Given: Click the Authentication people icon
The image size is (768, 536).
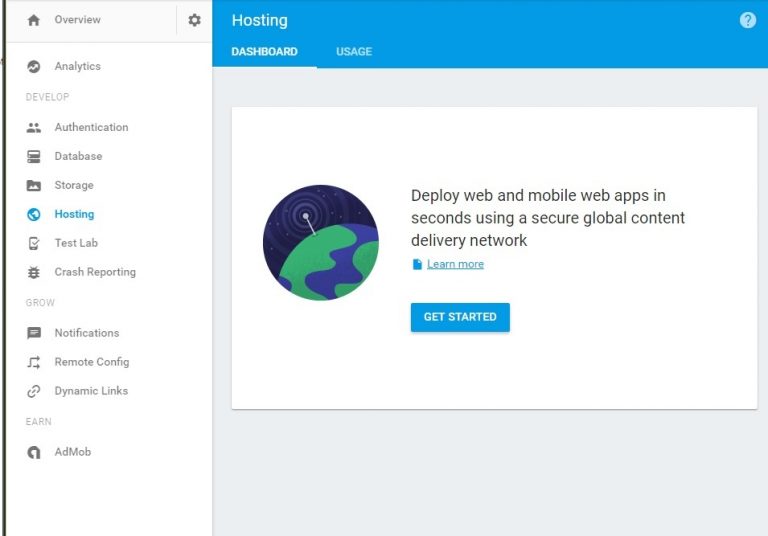Looking at the screenshot, I should (x=34, y=128).
